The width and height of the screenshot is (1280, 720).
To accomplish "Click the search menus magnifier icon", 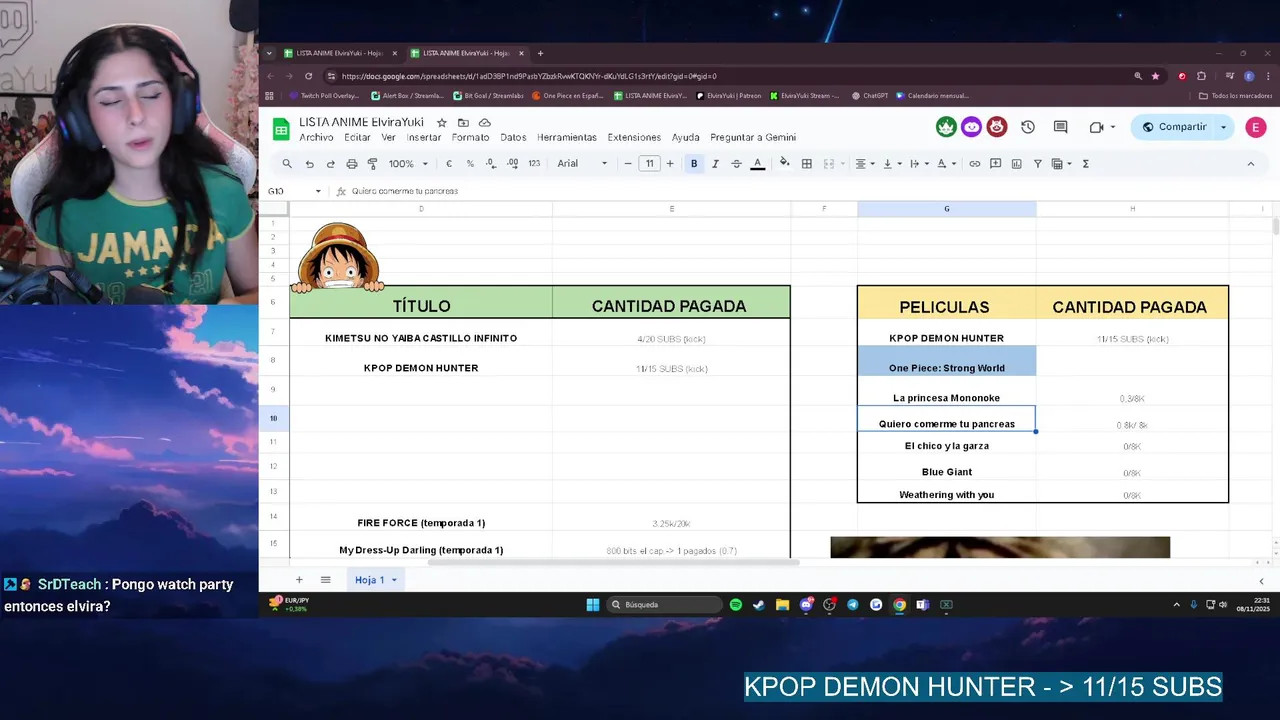I will [287, 164].
